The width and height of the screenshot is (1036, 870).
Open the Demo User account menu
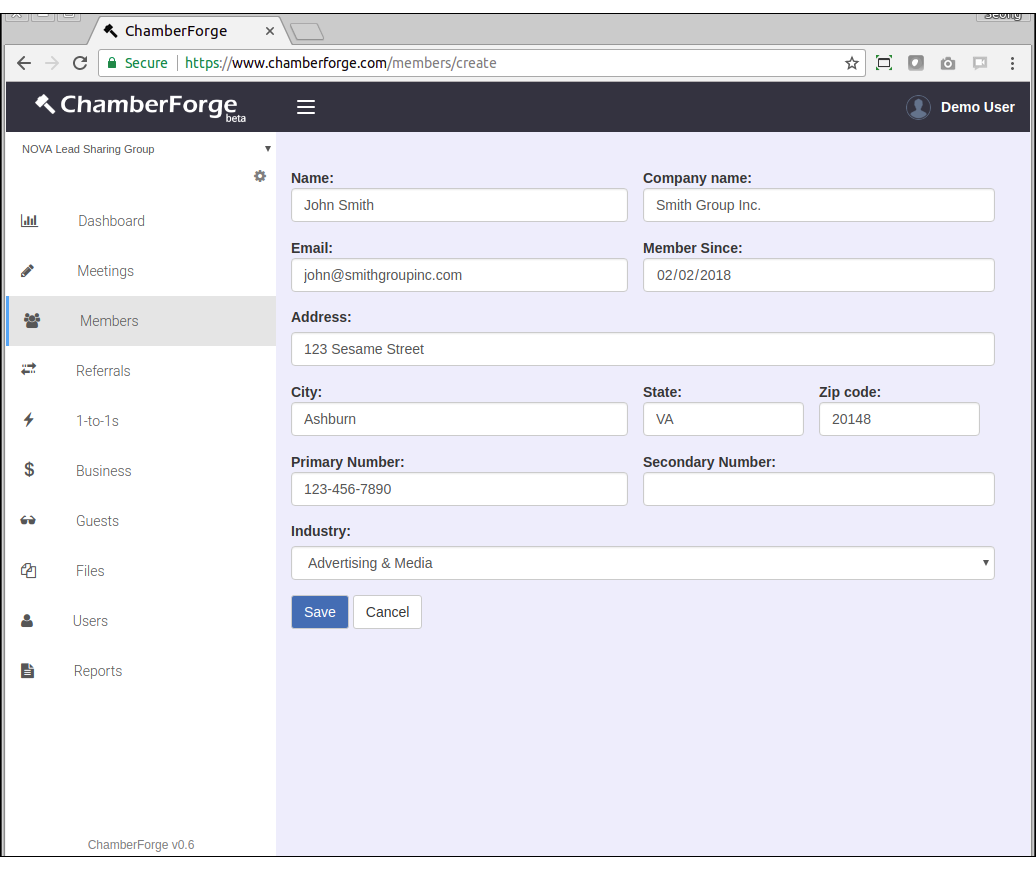(960, 107)
